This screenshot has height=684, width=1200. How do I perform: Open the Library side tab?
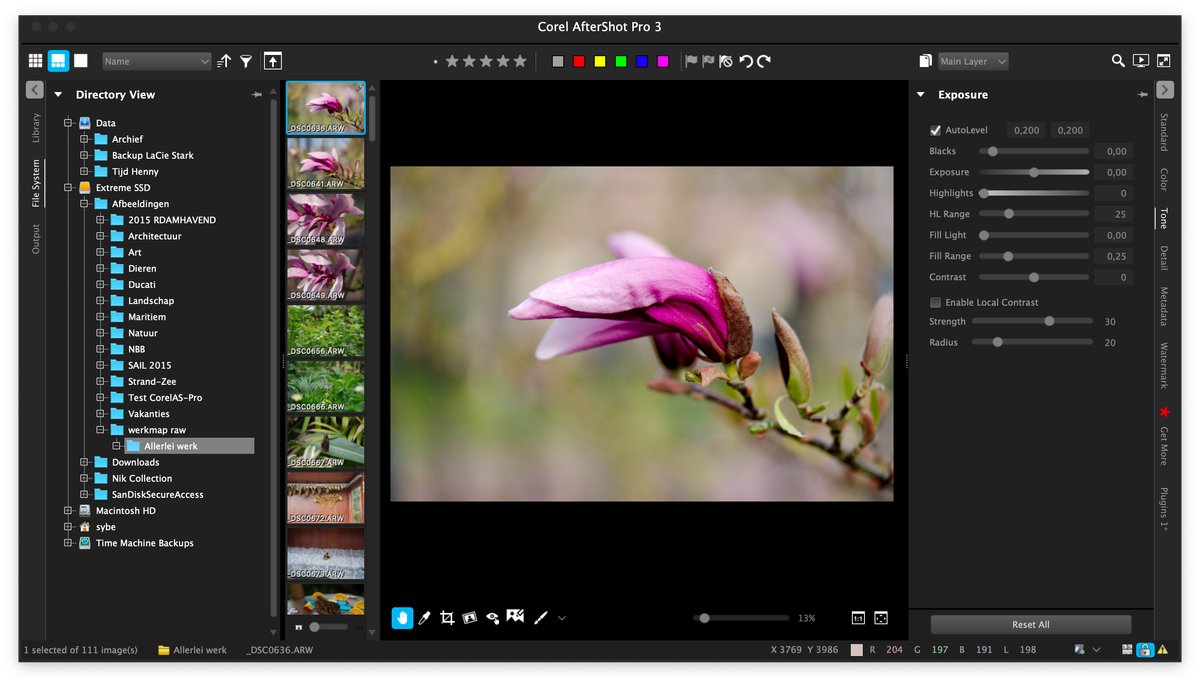[36, 127]
